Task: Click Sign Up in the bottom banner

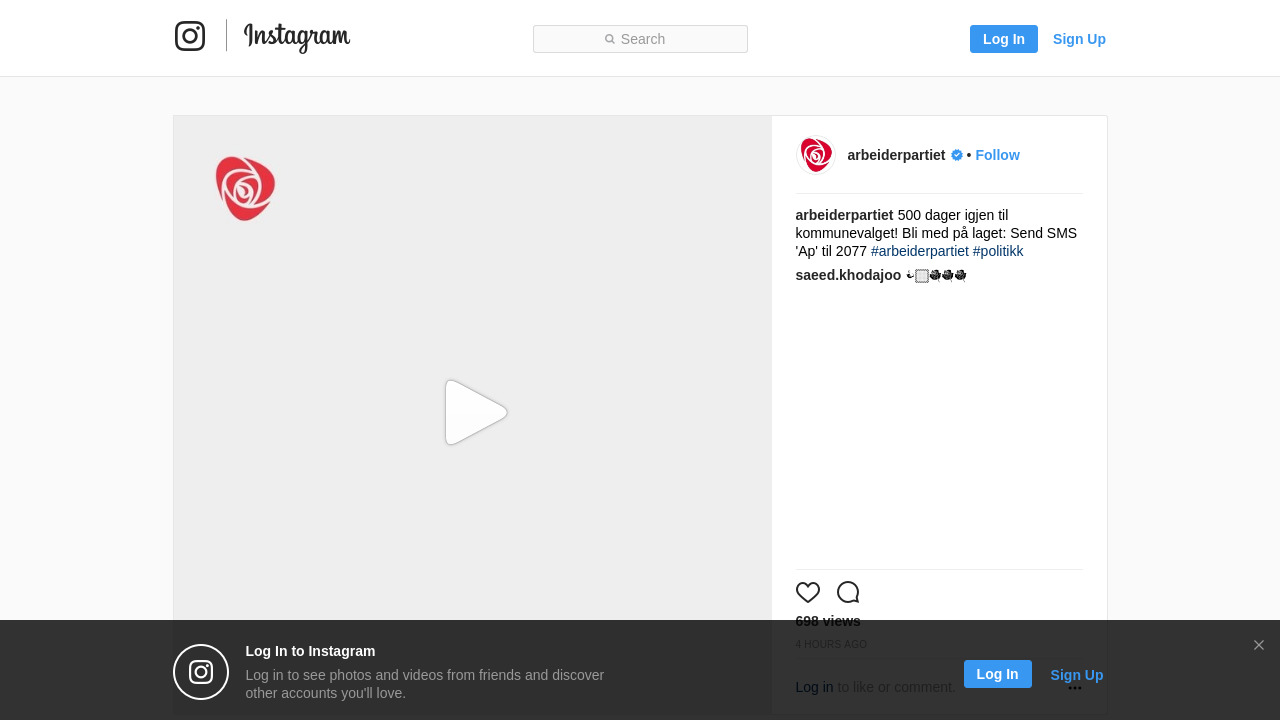Action: click(1077, 675)
